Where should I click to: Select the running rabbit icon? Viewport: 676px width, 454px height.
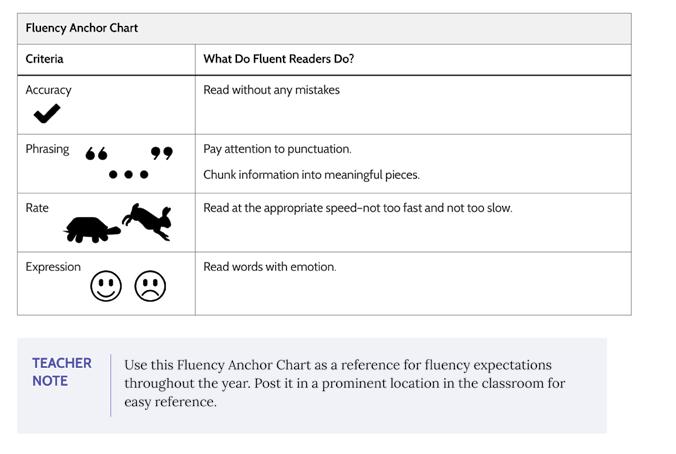coord(148,220)
